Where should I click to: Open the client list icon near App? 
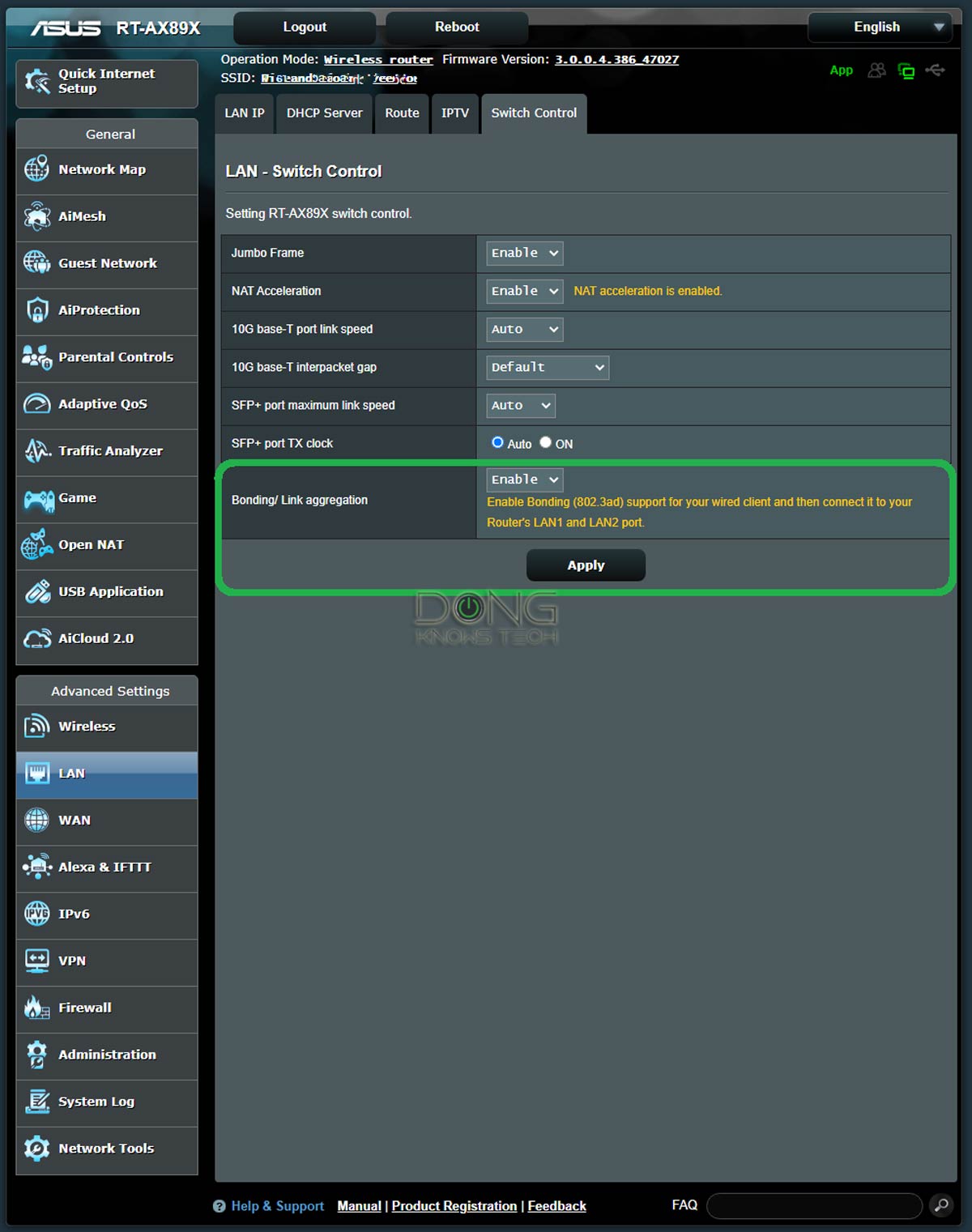(876, 70)
